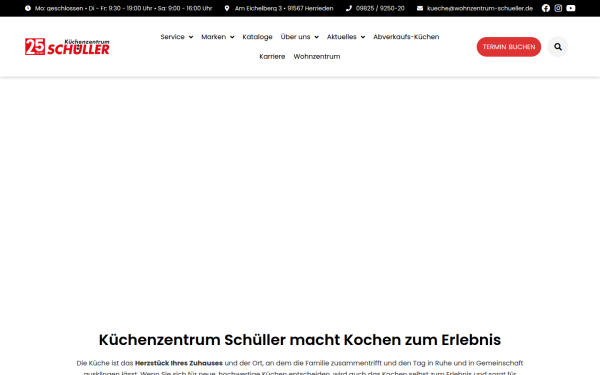Open the Aktuelles menu item

pos(342,37)
